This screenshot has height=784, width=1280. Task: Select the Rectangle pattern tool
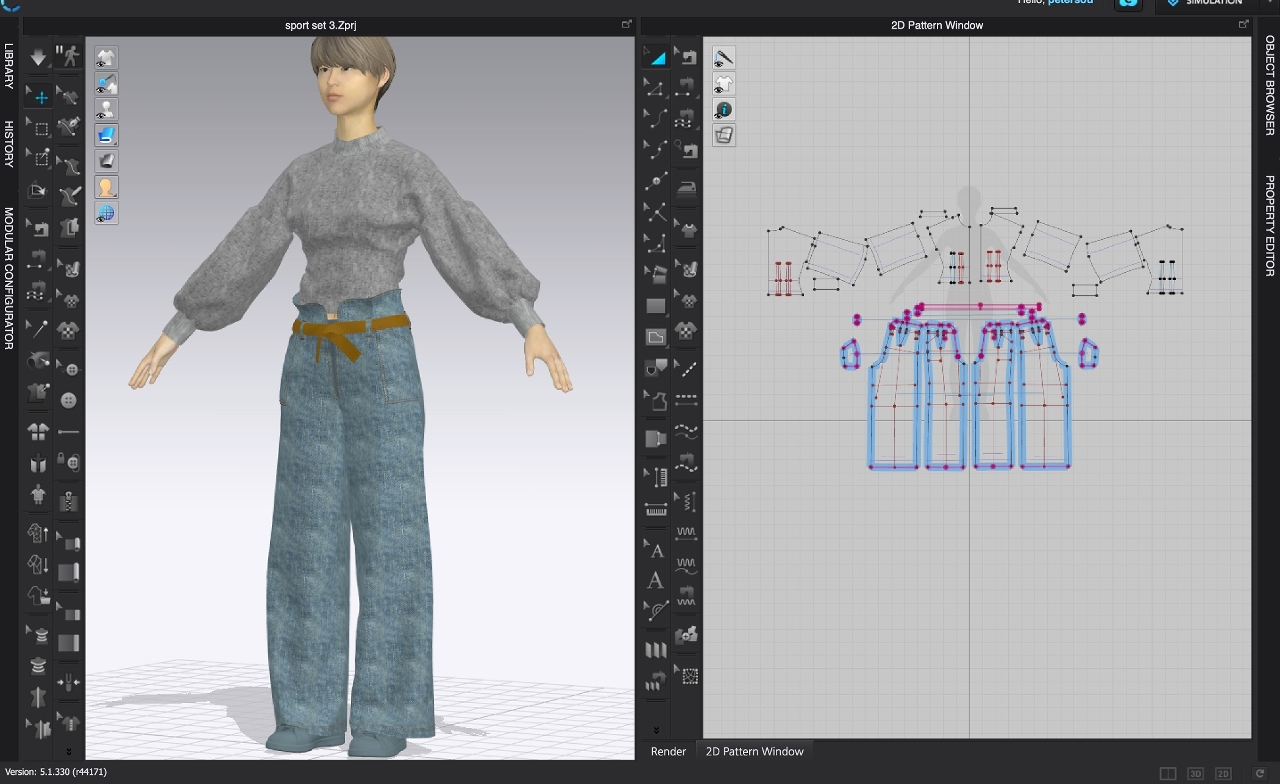pyautogui.click(x=656, y=306)
